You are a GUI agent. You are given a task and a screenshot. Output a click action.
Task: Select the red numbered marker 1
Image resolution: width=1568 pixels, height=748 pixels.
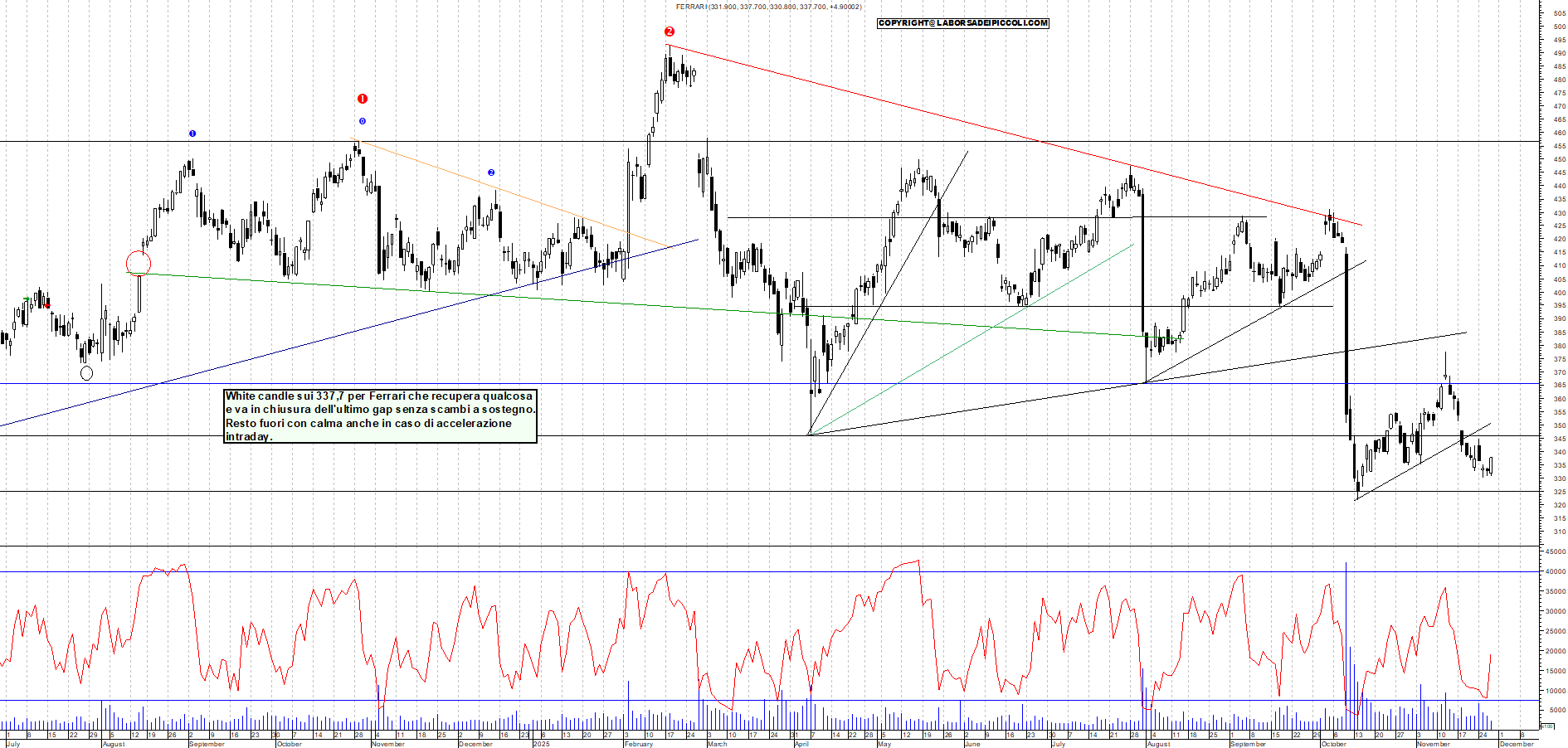pyautogui.click(x=362, y=97)
